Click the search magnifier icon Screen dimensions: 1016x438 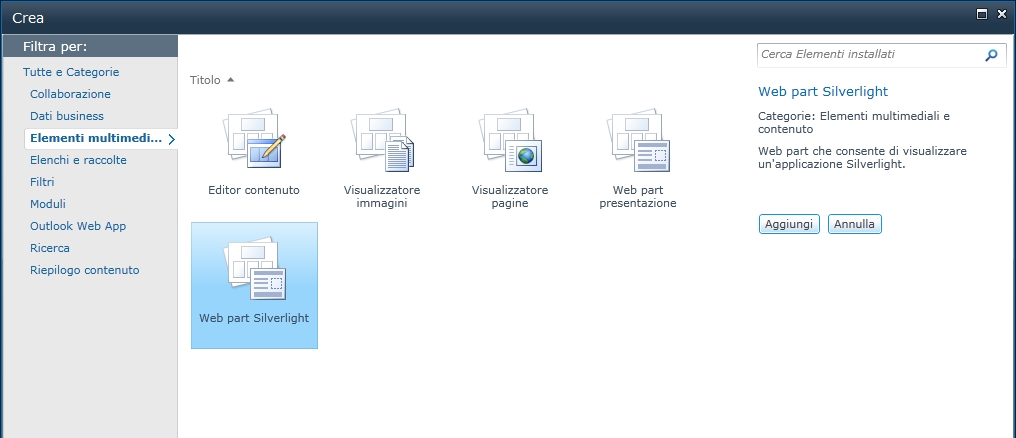[x=991, y=56]
